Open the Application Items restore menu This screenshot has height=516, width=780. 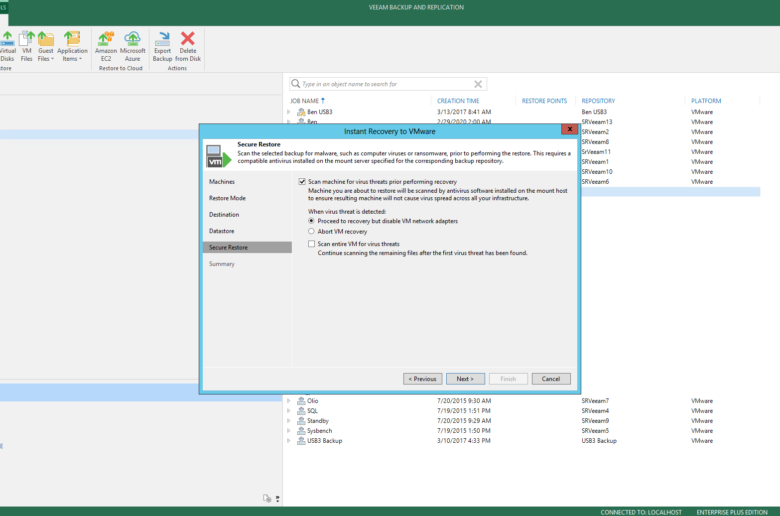[x=72, y=46]
